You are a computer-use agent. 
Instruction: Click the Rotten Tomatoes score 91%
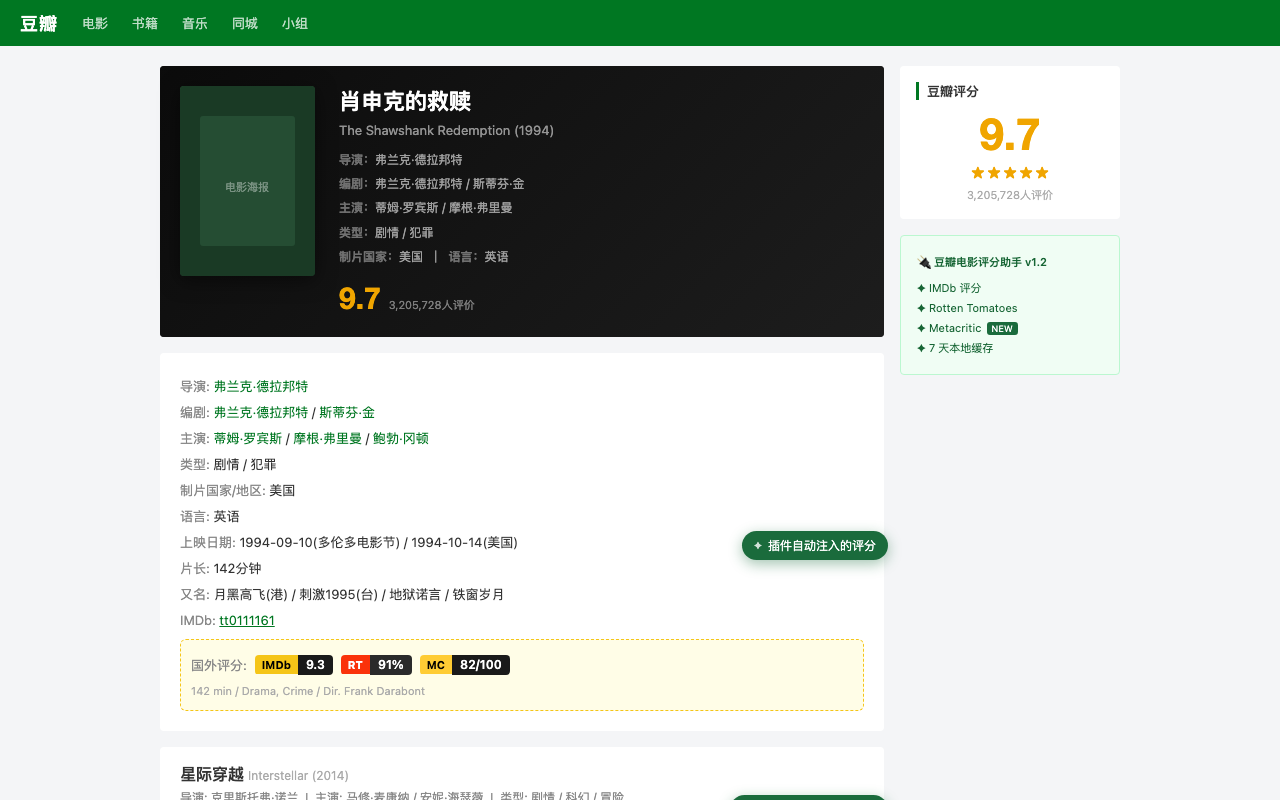391,665
